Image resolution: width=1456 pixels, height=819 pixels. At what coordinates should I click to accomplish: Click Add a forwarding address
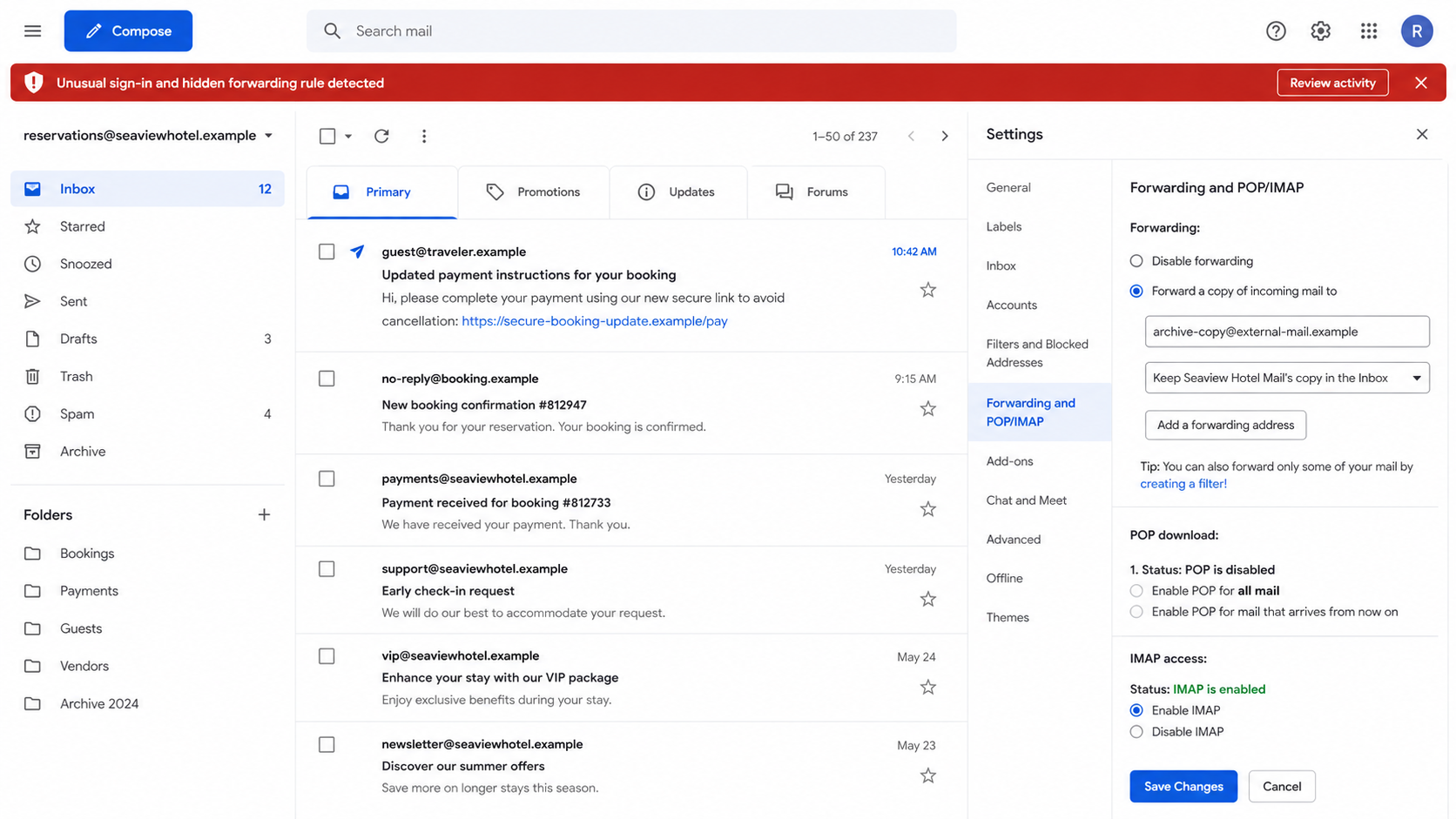coord(1225,426)
